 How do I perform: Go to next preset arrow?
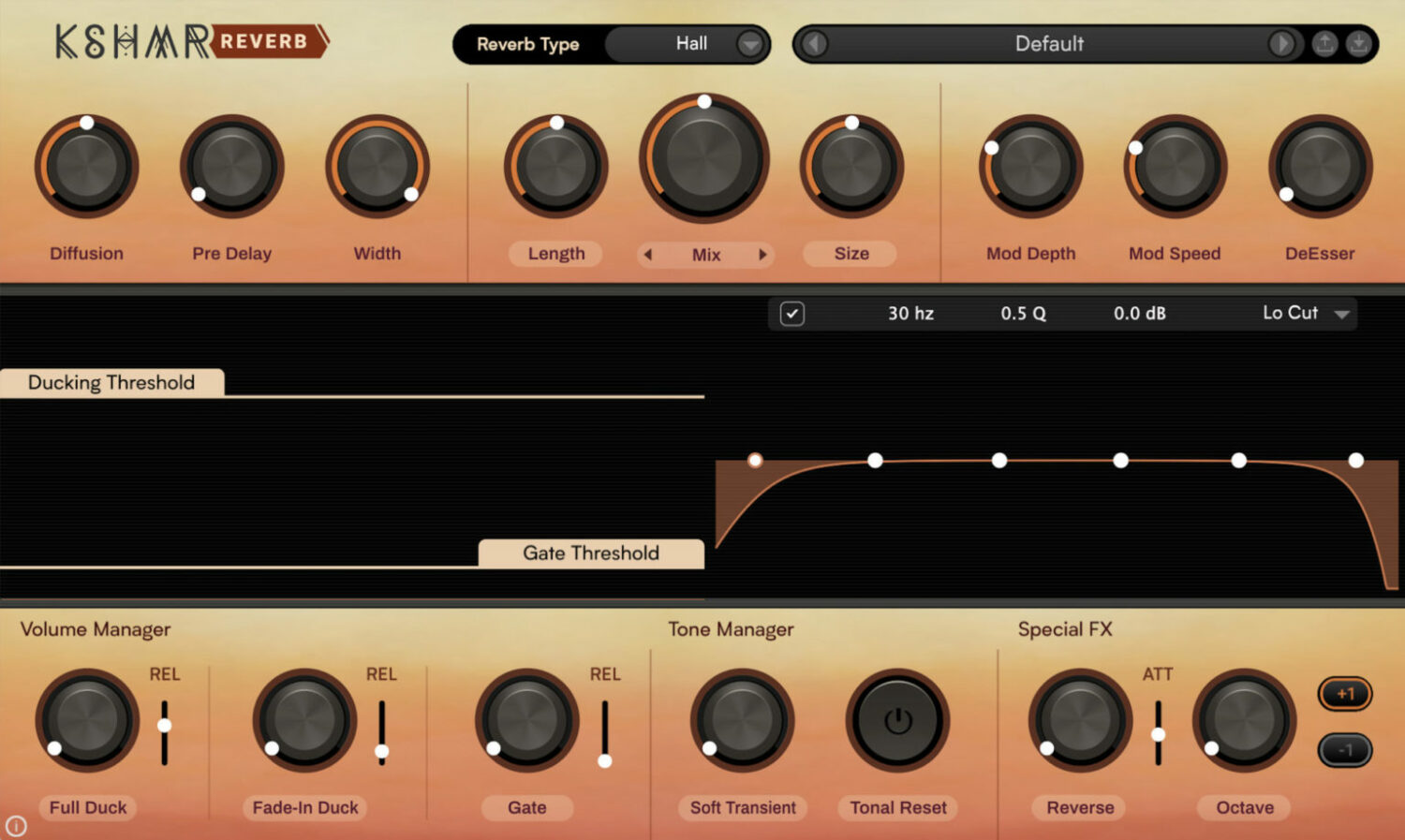(x=1281, y=44)
